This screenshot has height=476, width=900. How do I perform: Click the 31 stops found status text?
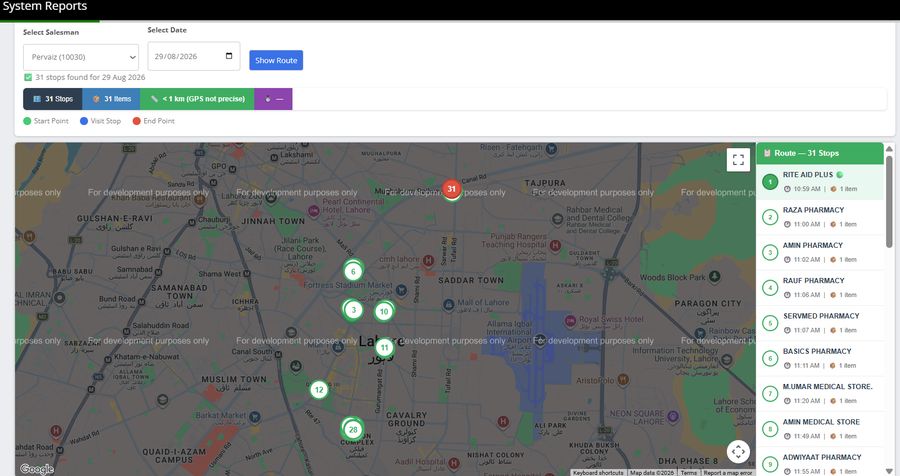90,78
